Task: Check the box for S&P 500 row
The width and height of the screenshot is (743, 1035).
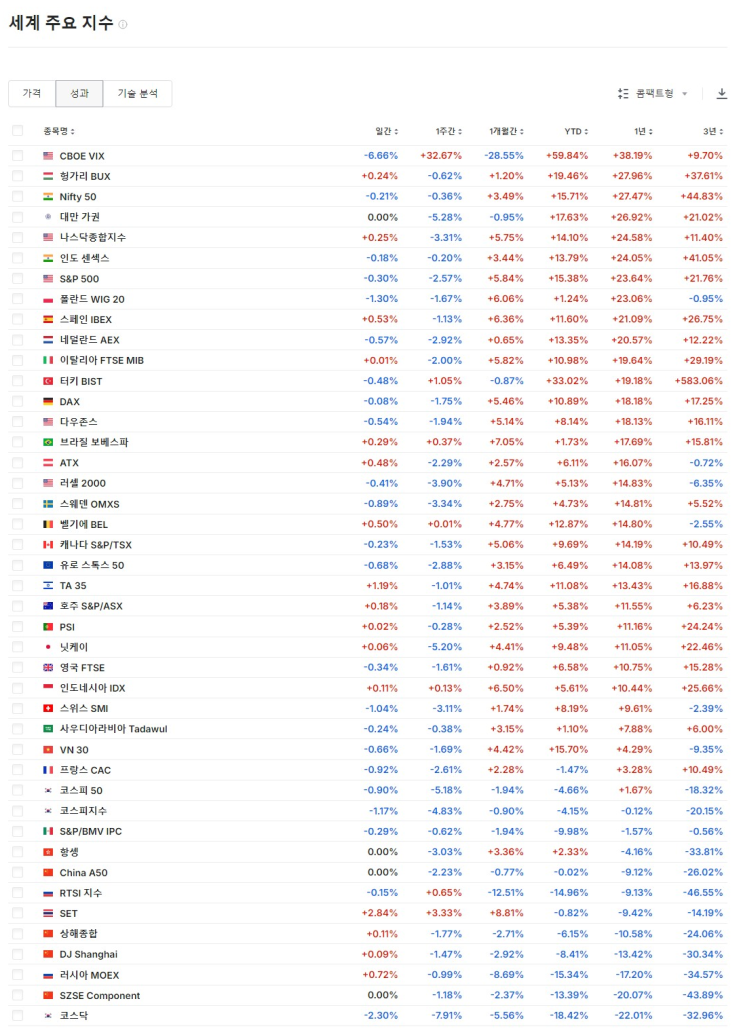Action: pos(17,279)
